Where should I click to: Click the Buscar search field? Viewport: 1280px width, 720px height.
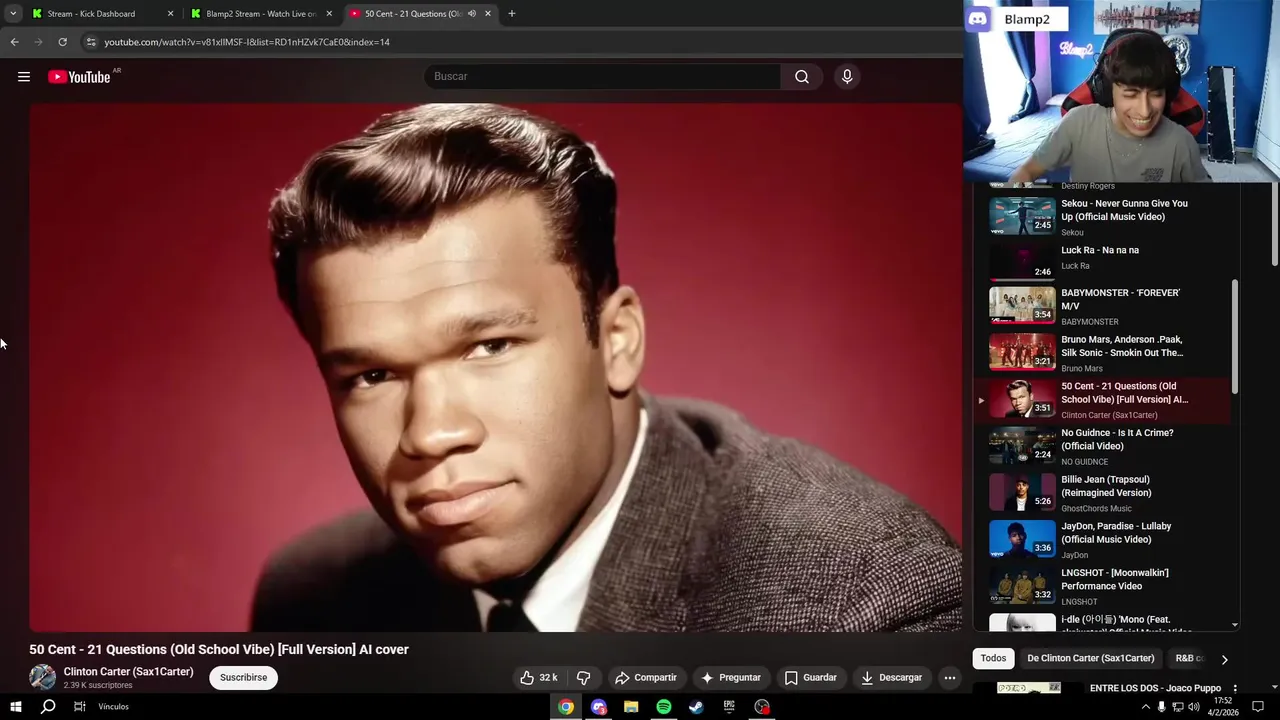[604, 77]
